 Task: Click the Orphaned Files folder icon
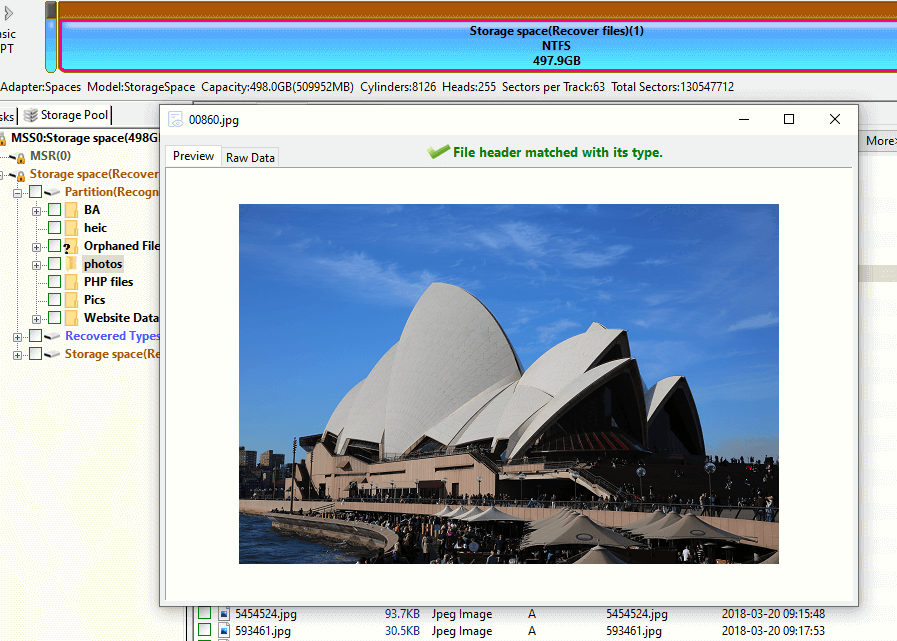coord(71,246)
